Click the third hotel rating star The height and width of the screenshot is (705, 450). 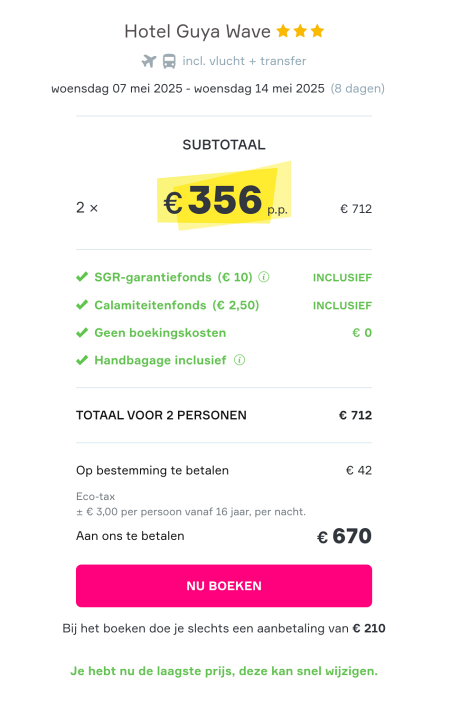tap(317, 31)
